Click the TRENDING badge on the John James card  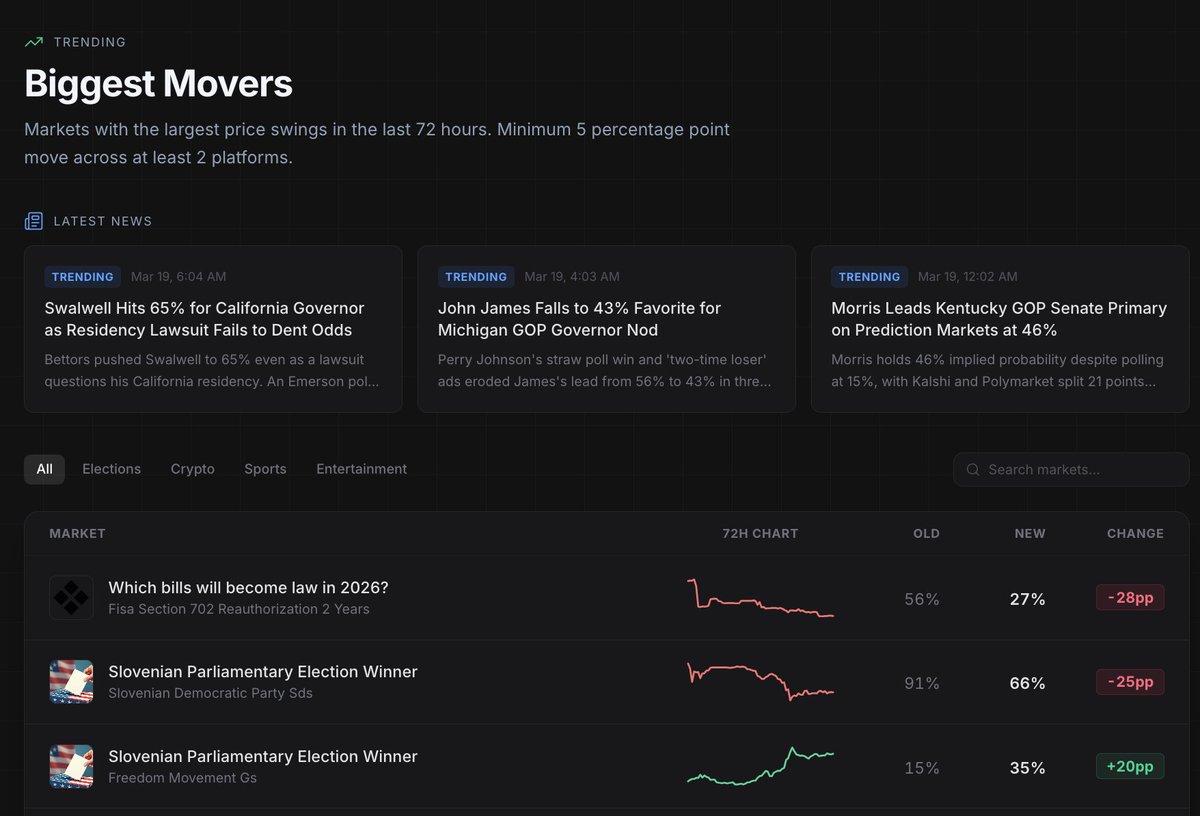coord(476,277)
